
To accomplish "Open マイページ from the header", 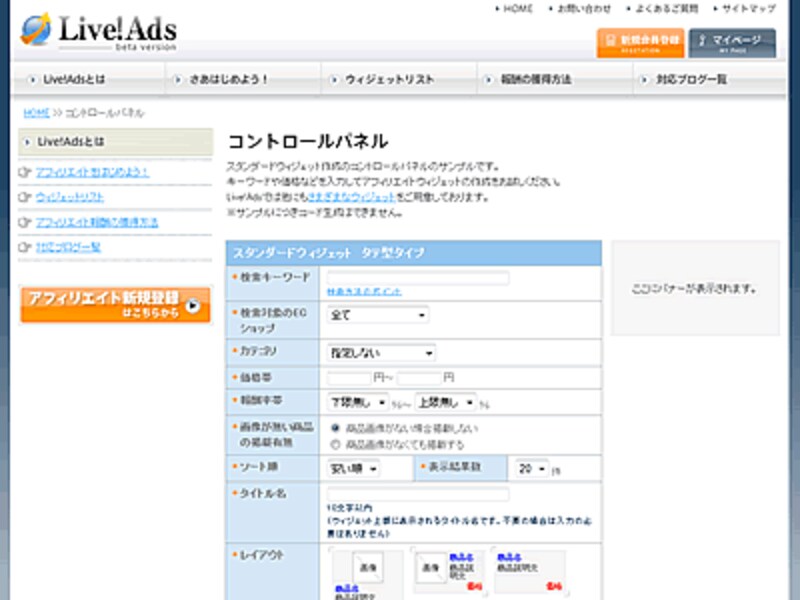I will point(732,42).
